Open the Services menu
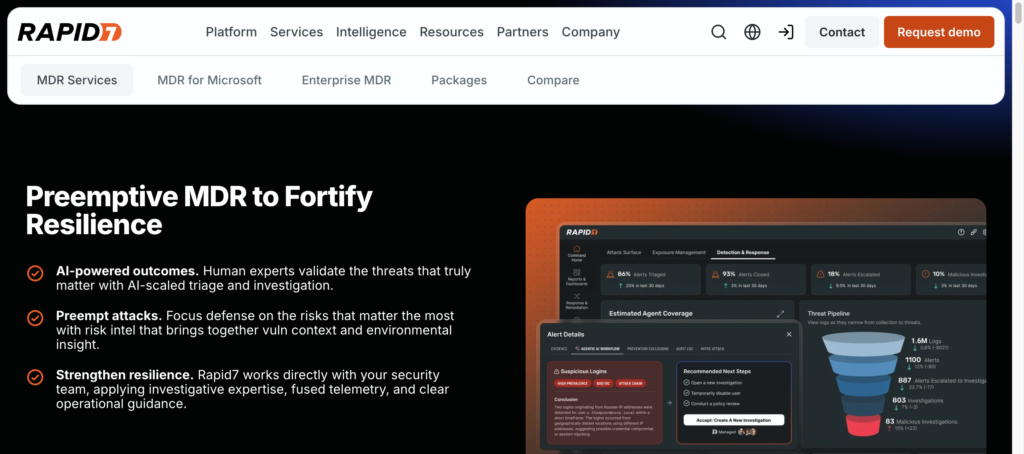Viewport: 1024px width, 454px height. click(x=296, y=32)
